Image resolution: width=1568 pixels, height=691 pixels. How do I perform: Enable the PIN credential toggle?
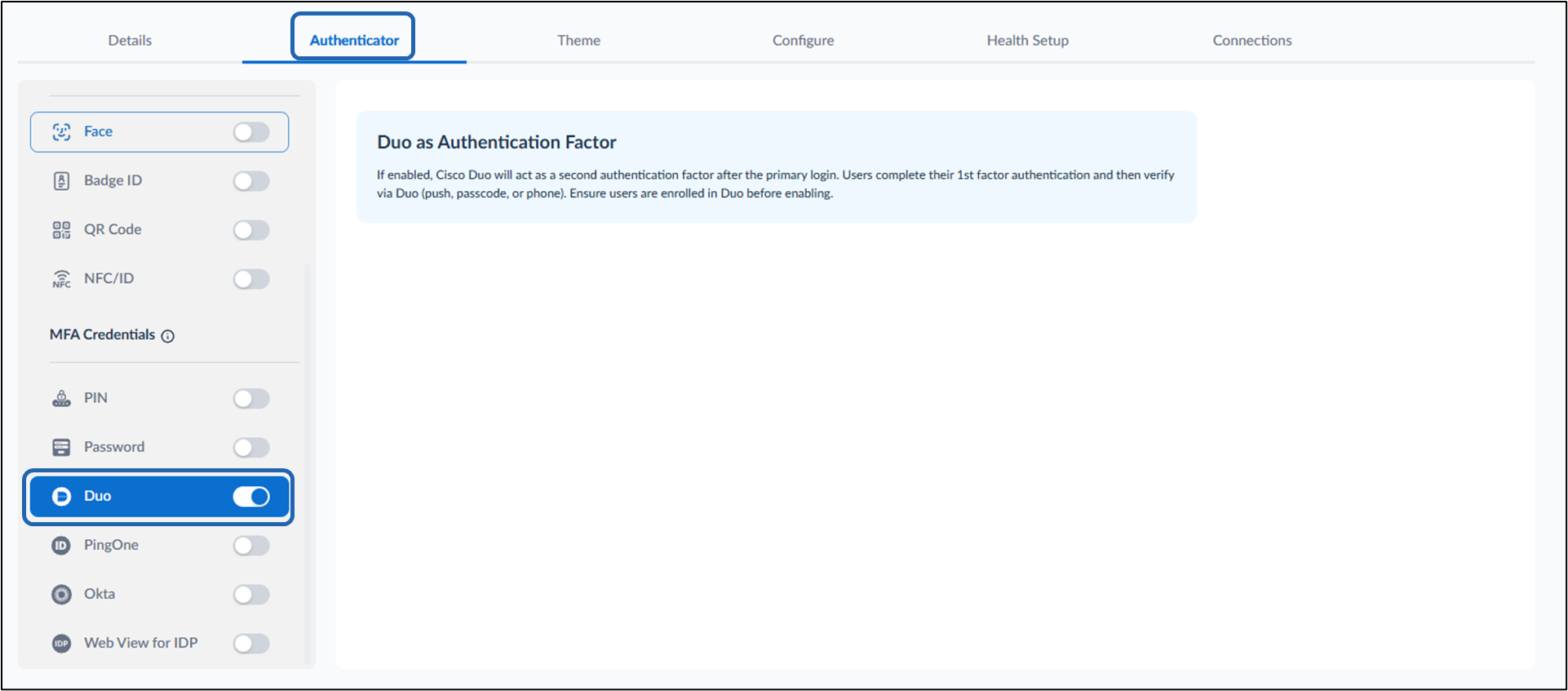pos(251,398)
